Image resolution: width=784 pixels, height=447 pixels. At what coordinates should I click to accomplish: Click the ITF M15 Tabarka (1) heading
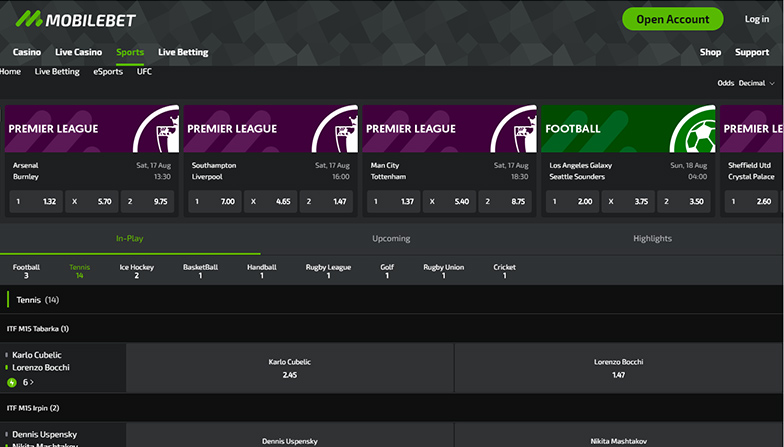[38, 328]
